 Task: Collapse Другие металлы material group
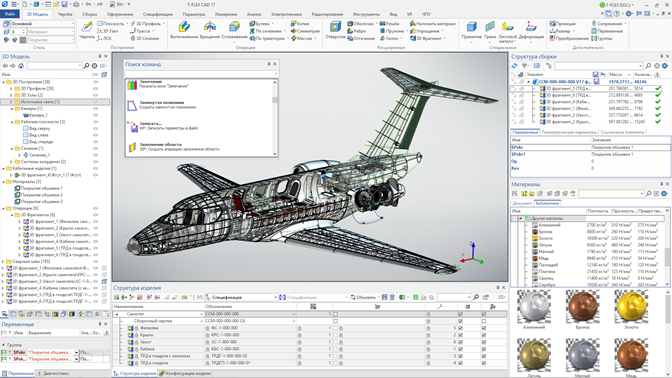(x=520, y=218)
